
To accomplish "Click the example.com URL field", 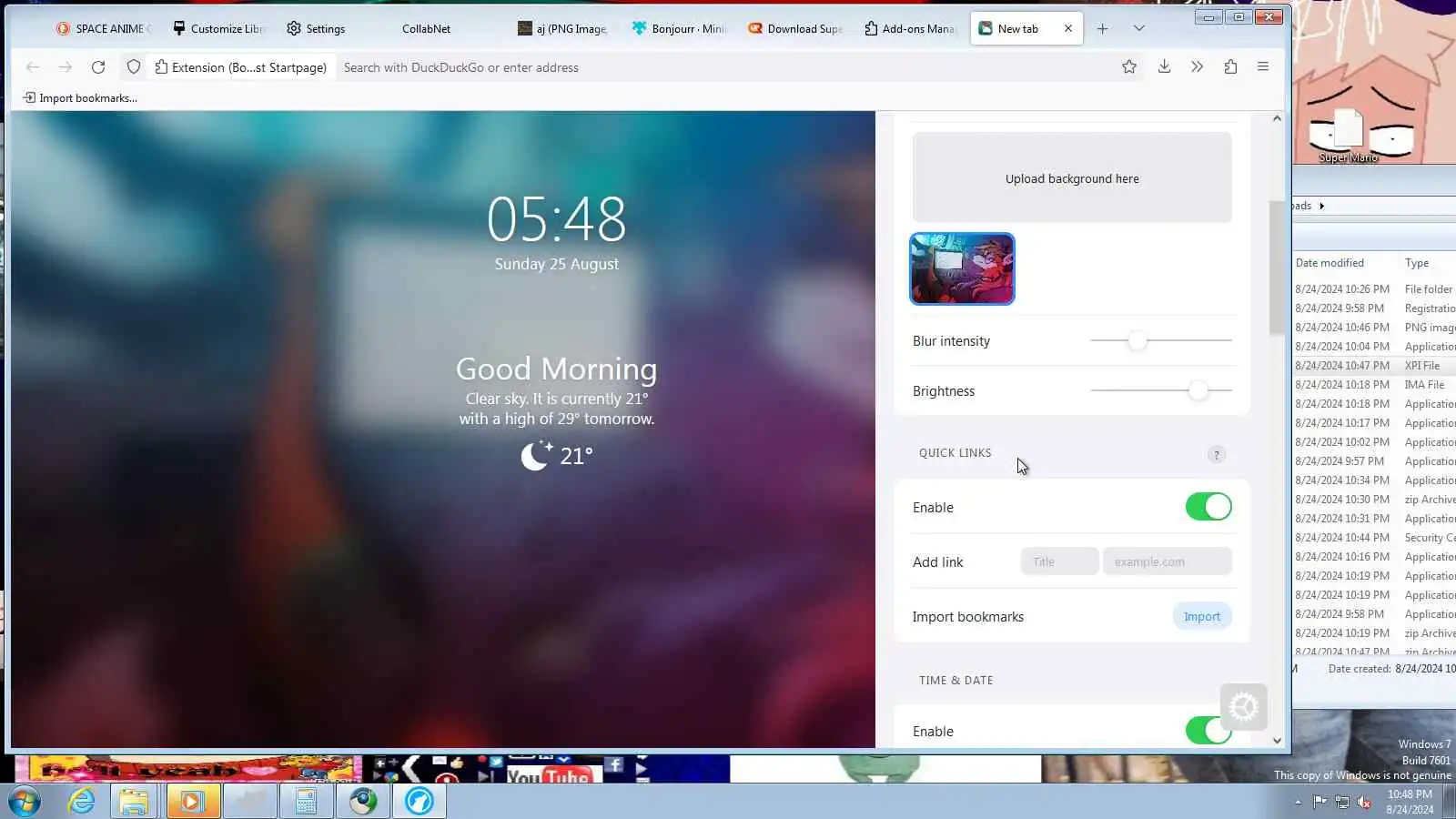I will 1168,561.
